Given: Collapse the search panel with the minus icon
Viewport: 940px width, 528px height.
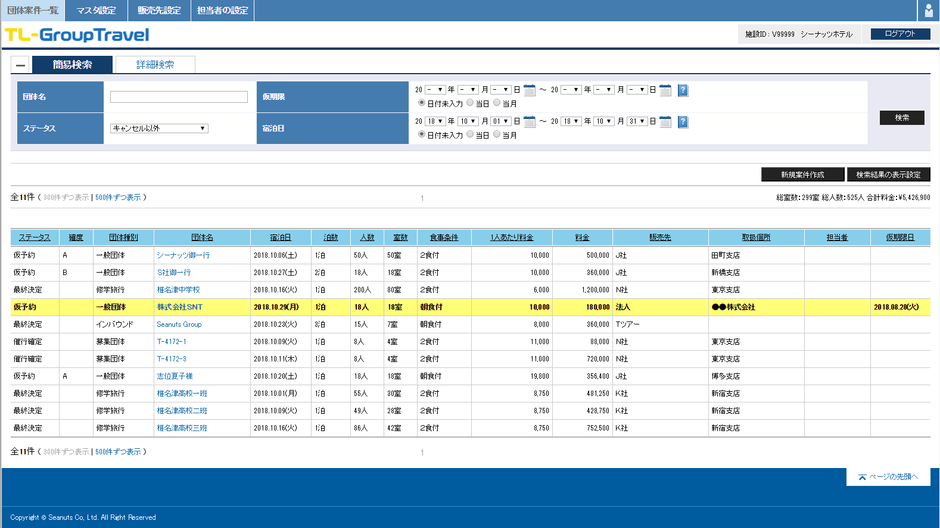Looking at the screenshot, I should 20,65.
